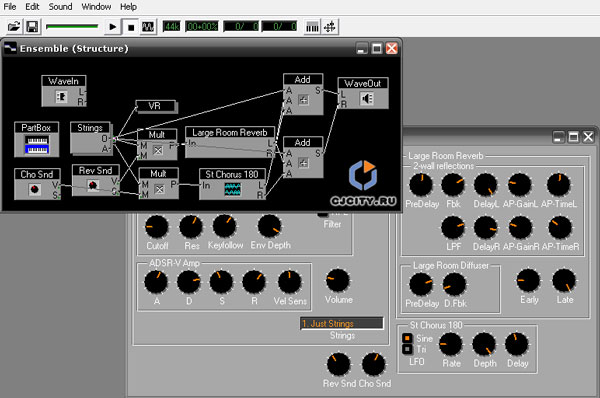The width and height of the screenshot is (600, 398).
Task: Select the Large Room Reverb module
Action: [230, 142]
